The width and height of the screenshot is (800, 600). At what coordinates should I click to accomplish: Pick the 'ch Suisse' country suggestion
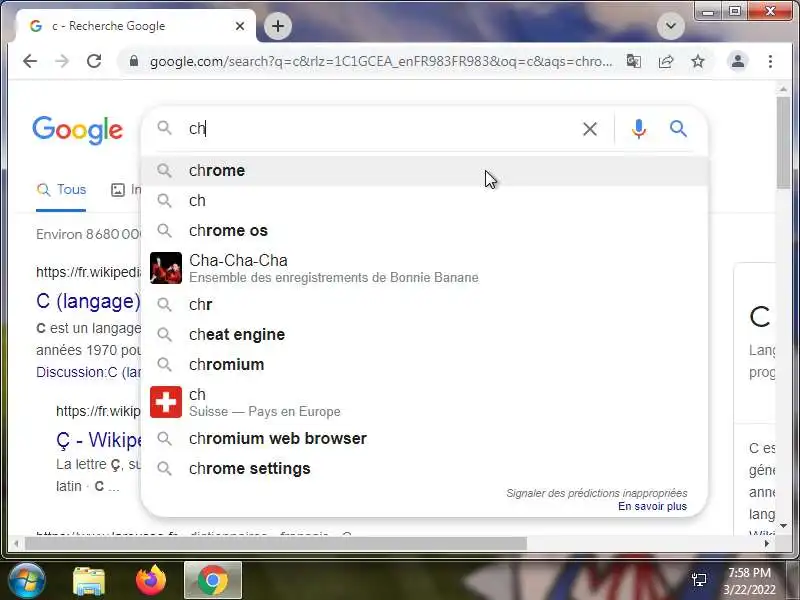pos(424,402)
